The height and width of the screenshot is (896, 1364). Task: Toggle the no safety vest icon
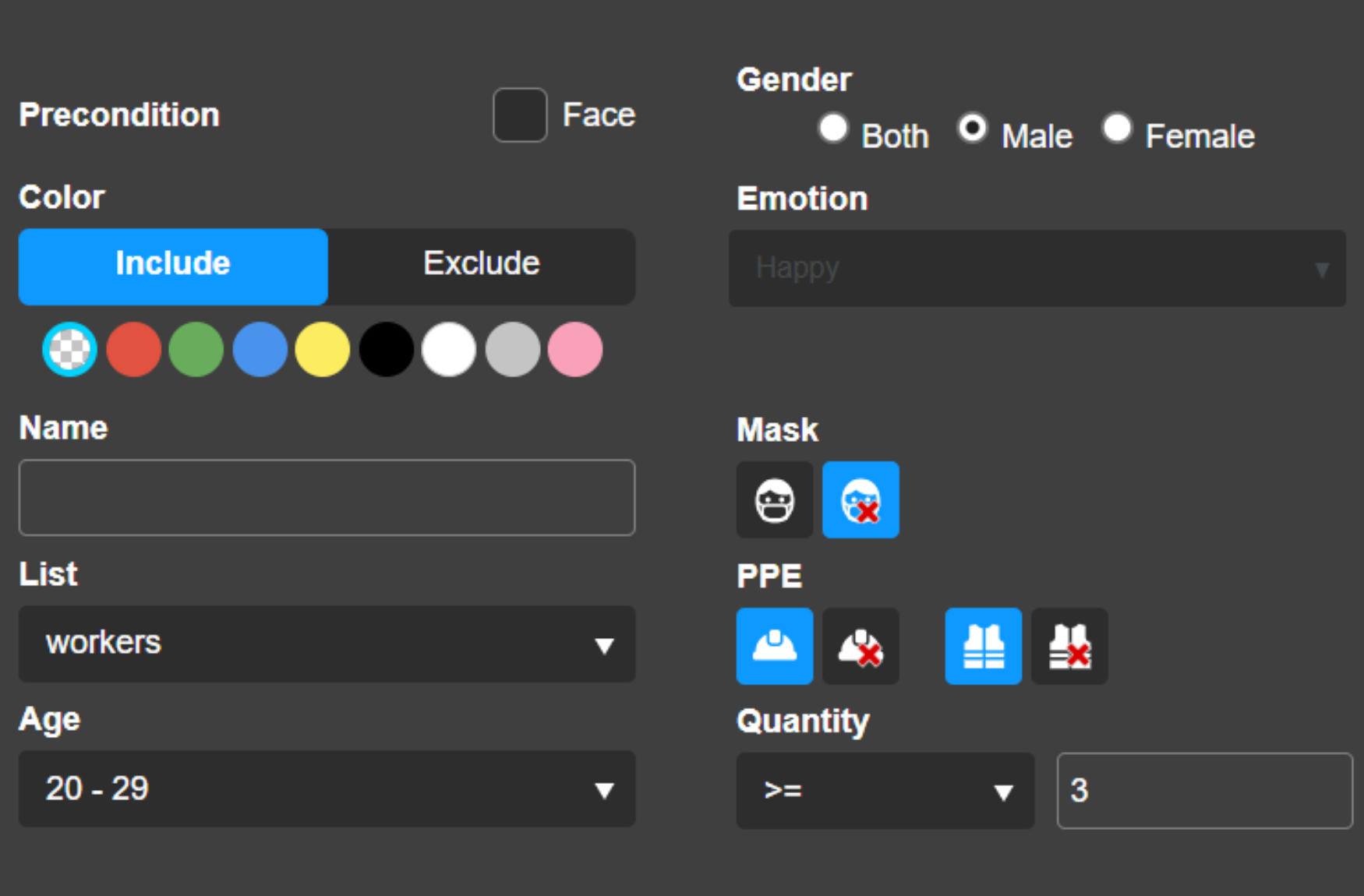coord(1069,646)
